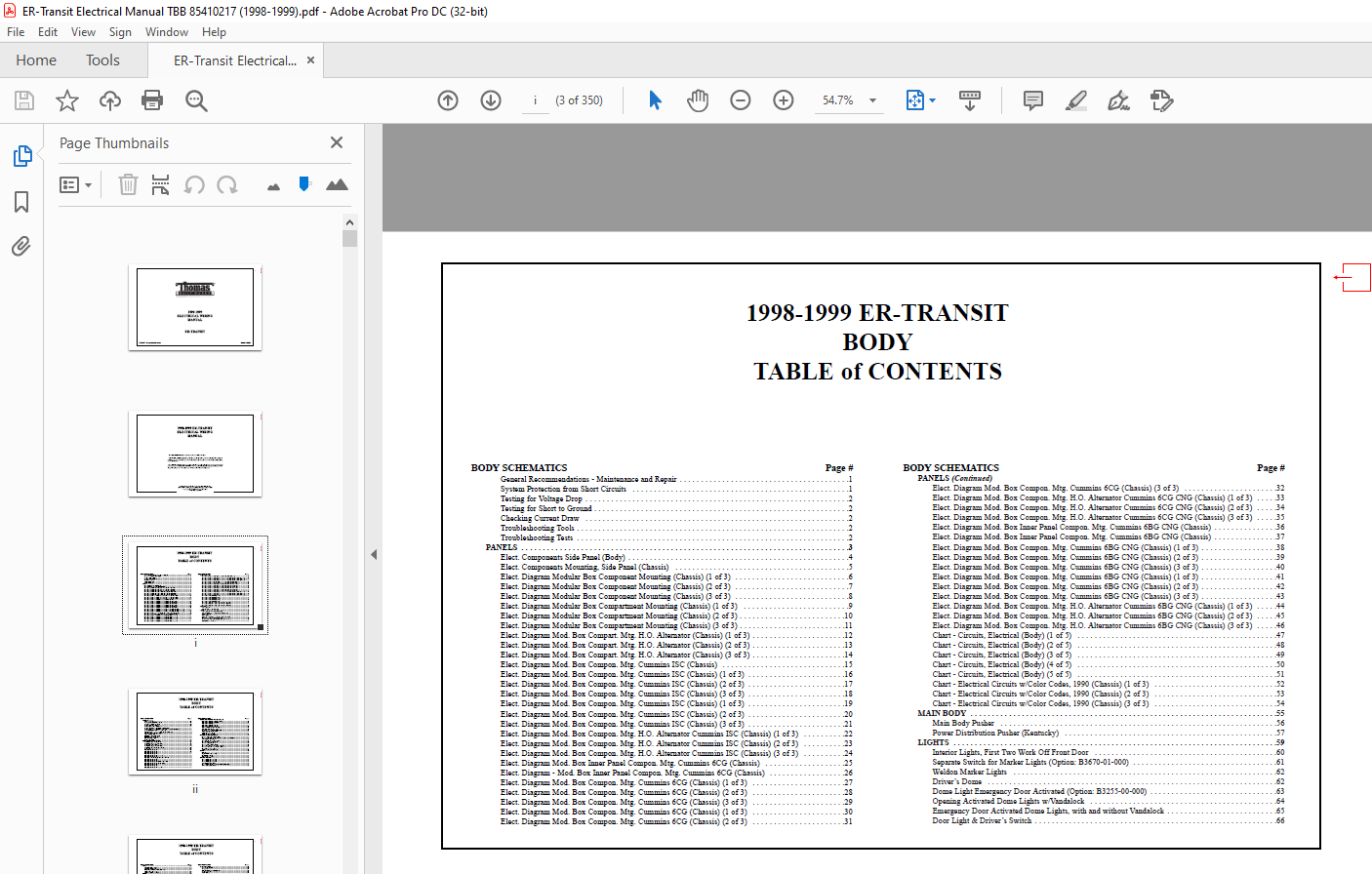Click the TABLE of CONTENTS heading
Viewport: 1372px width, 874px height.
(x=877, y=372)
